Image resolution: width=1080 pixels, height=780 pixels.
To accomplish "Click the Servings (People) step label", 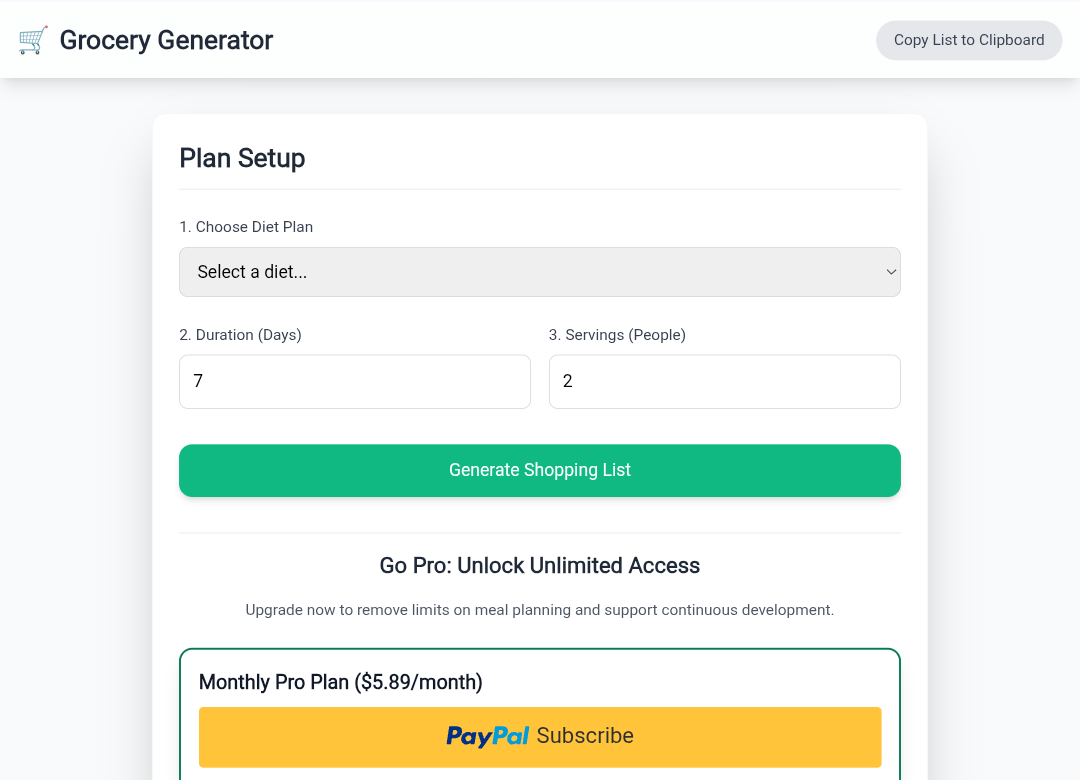I will [617, 335].
